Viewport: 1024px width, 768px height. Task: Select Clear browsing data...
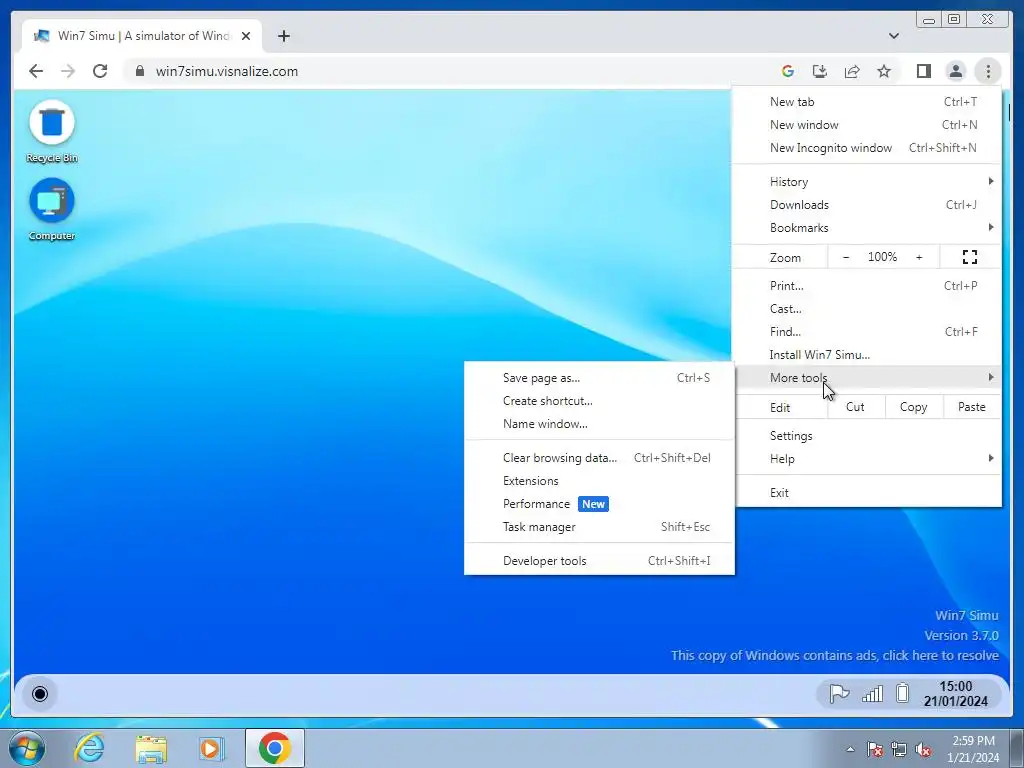pyautogui.click(x=599, y=458)
